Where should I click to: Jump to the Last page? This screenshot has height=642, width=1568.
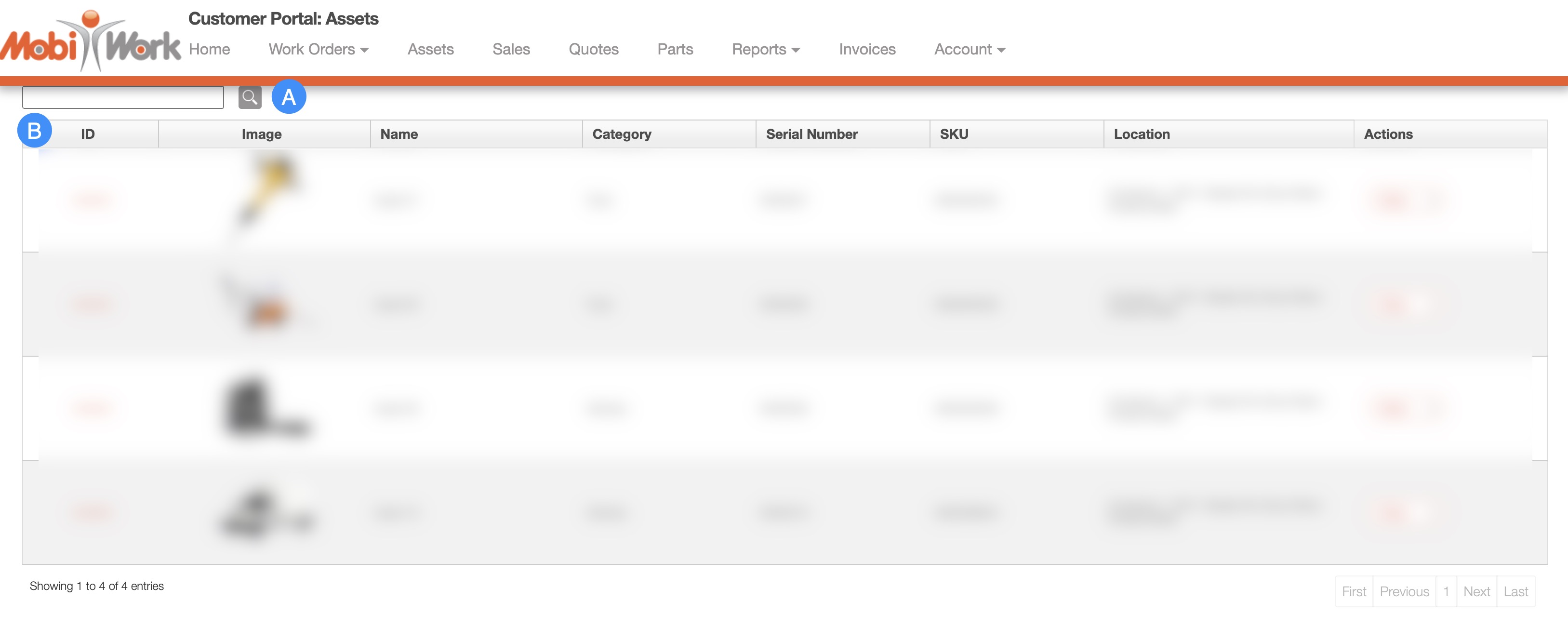1515,591
